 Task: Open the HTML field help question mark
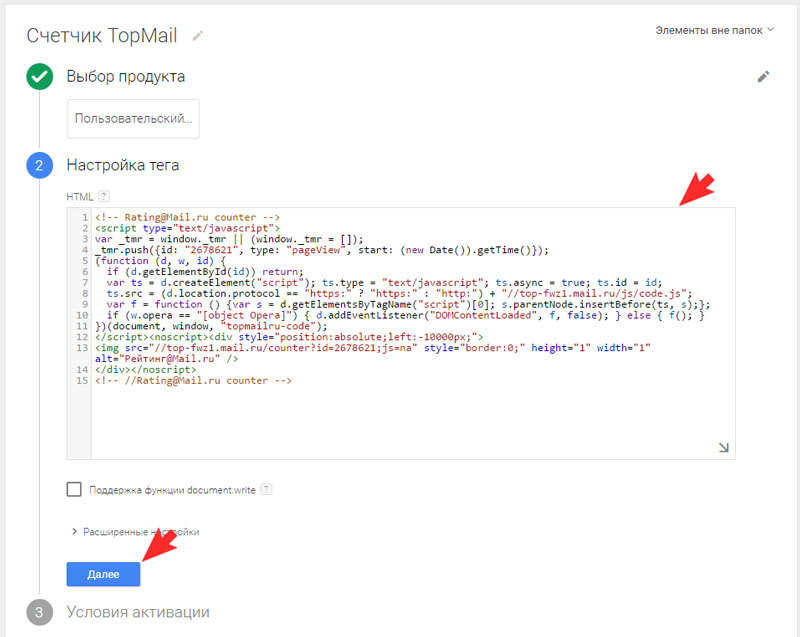pos(104,196)
